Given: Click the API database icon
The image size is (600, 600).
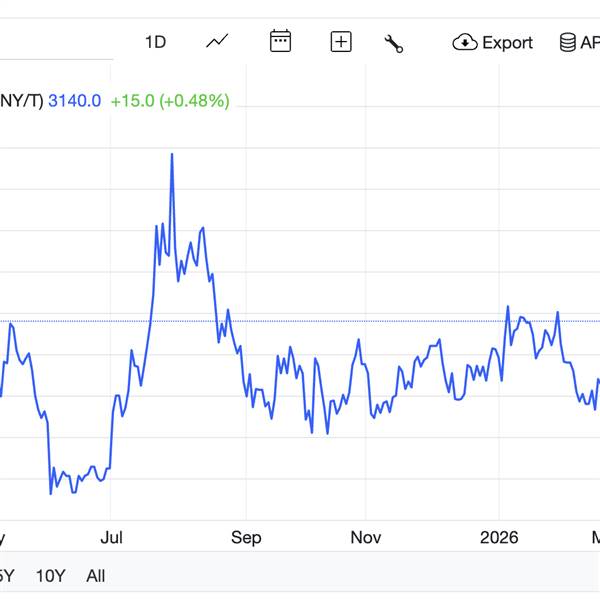Looking at the screenshot, I should click(x=567, y=43).
